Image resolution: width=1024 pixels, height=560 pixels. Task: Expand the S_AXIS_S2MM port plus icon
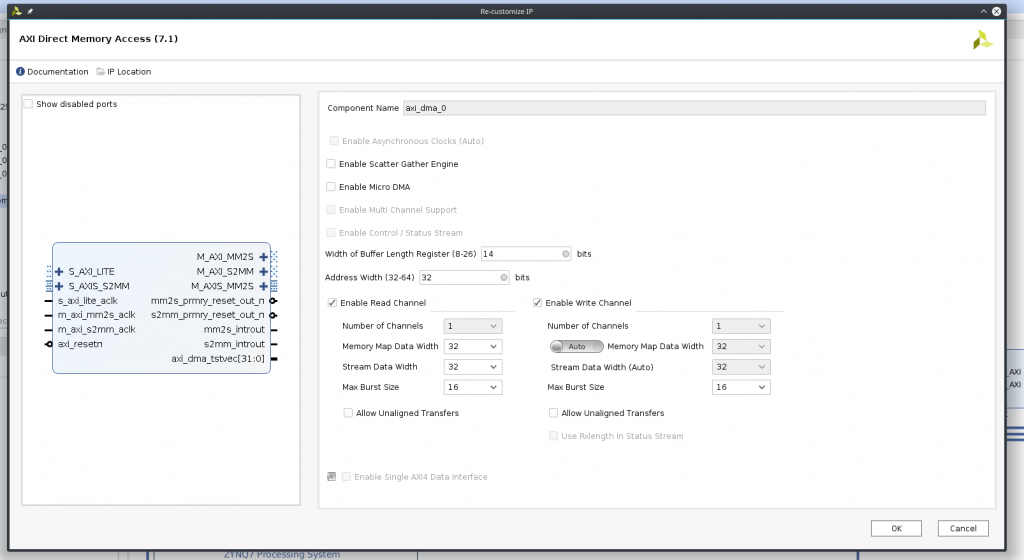click(x=59, y=287)
